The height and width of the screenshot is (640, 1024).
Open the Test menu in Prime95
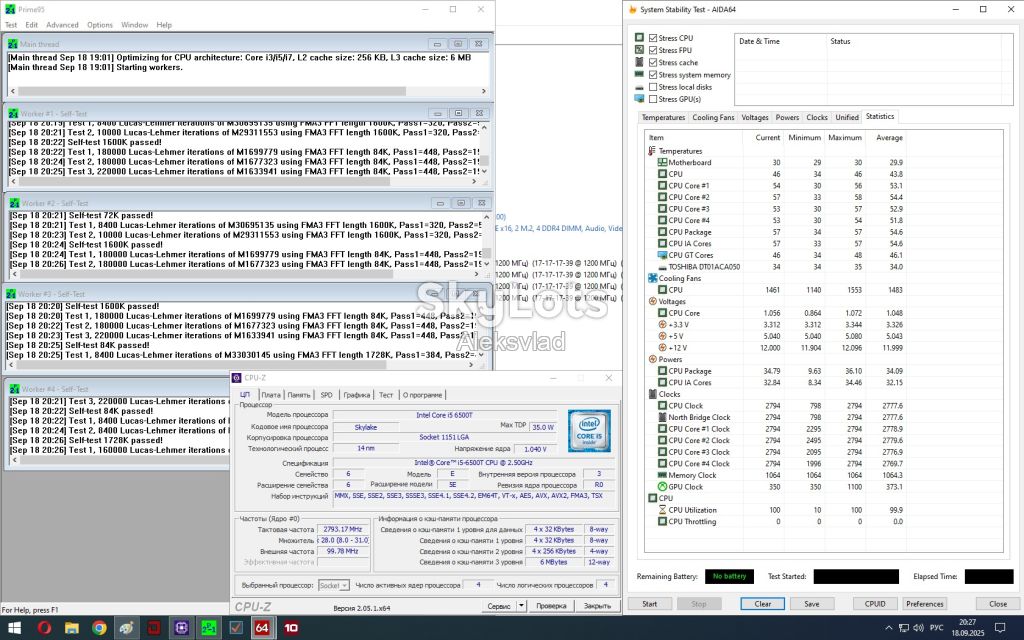(x=11, y=25)
